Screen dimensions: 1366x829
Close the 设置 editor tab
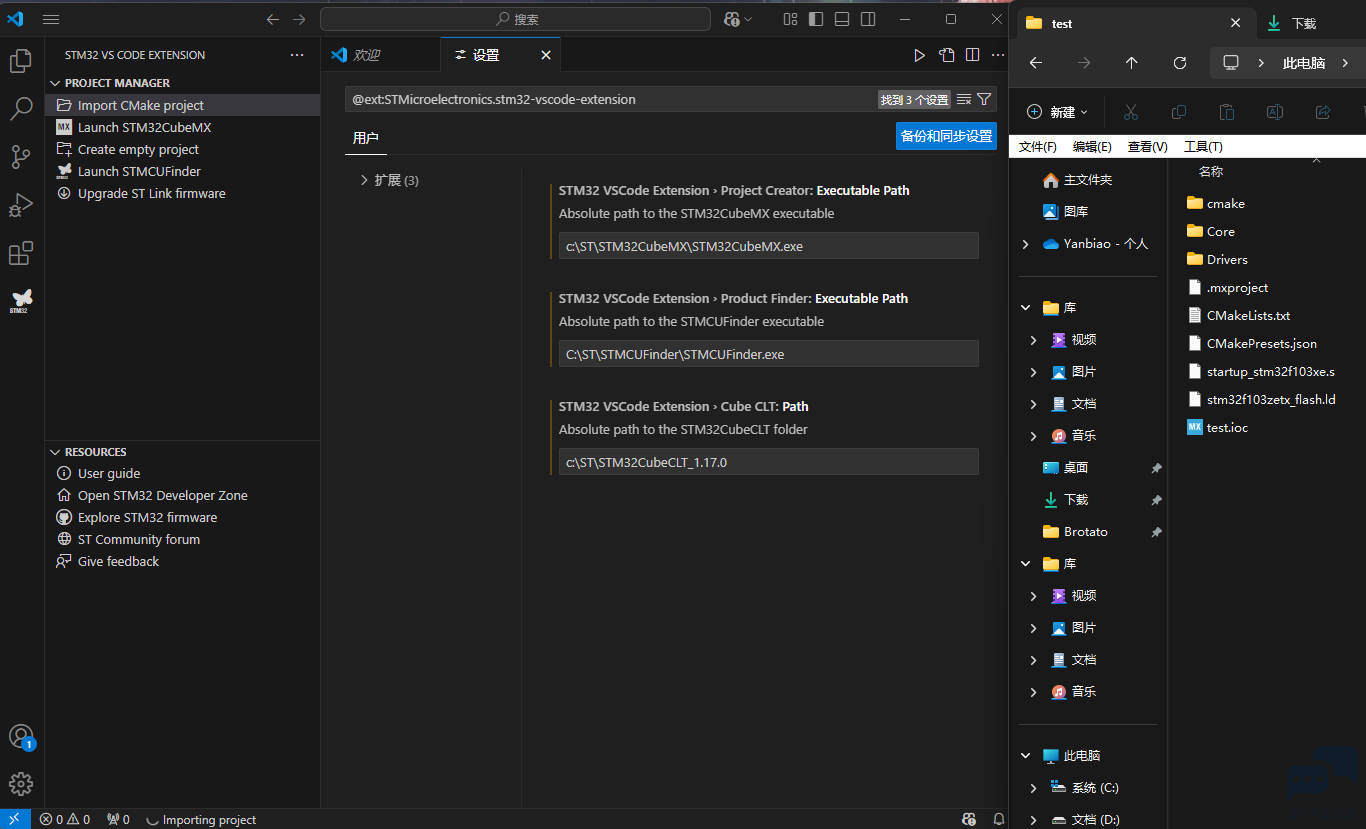[546, 55]
